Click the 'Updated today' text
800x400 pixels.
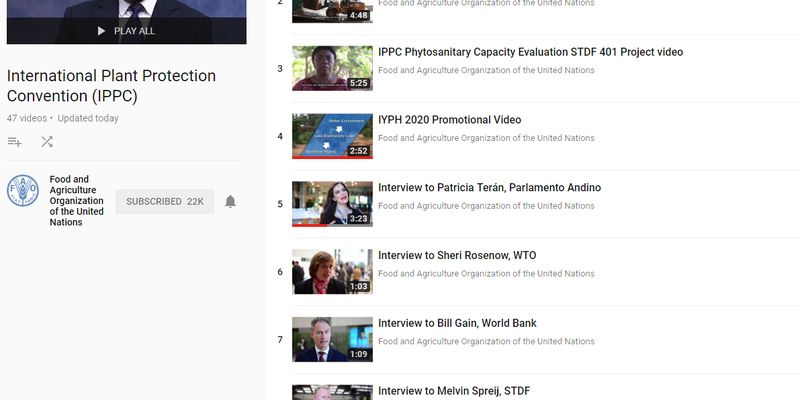pyautogui.click(x=88, y=118)
